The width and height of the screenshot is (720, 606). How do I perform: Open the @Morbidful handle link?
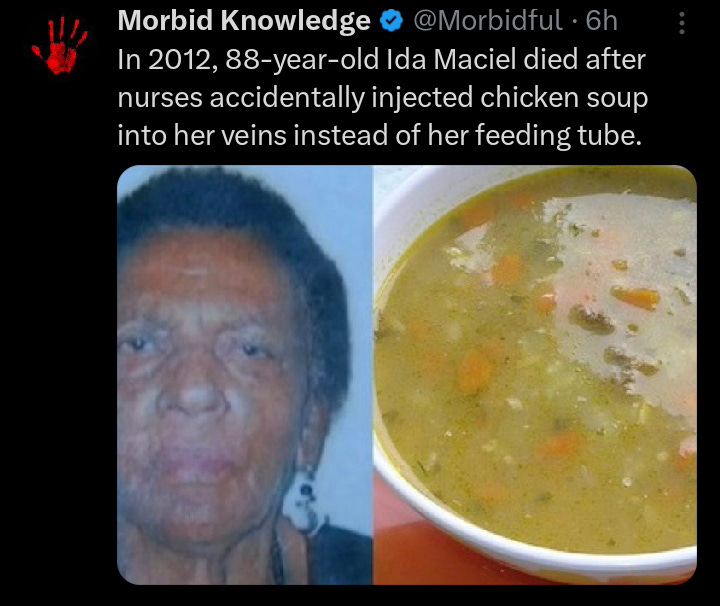pos(488,21)
